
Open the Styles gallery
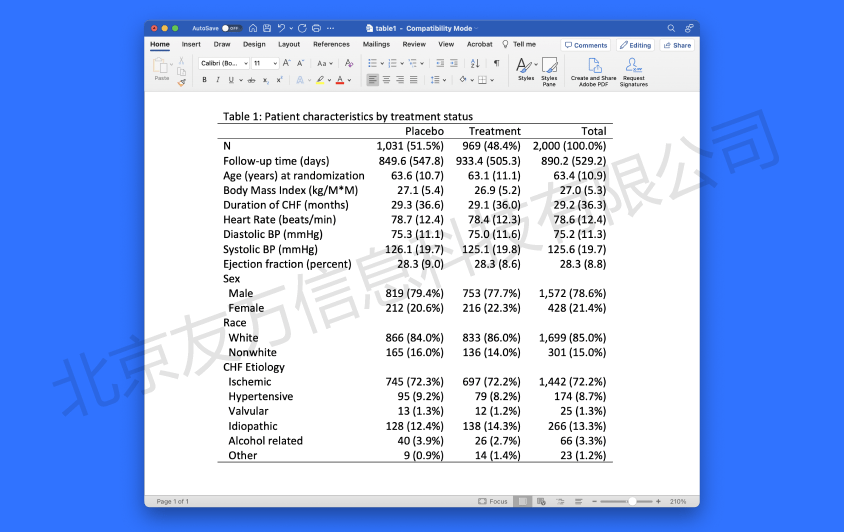click(x=526, y=69)
